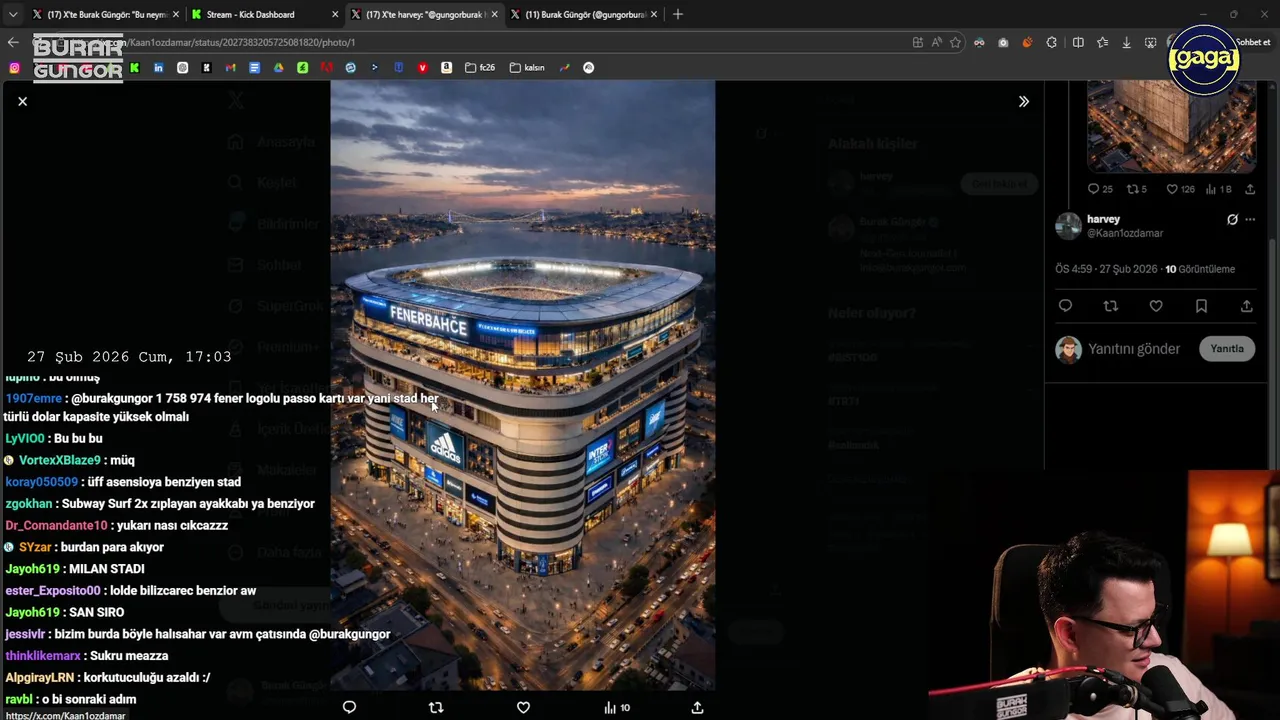Focus the Yanıtını gönder reply field
The width and height of the screenshot is (1280, 720).
[1134, 348]
